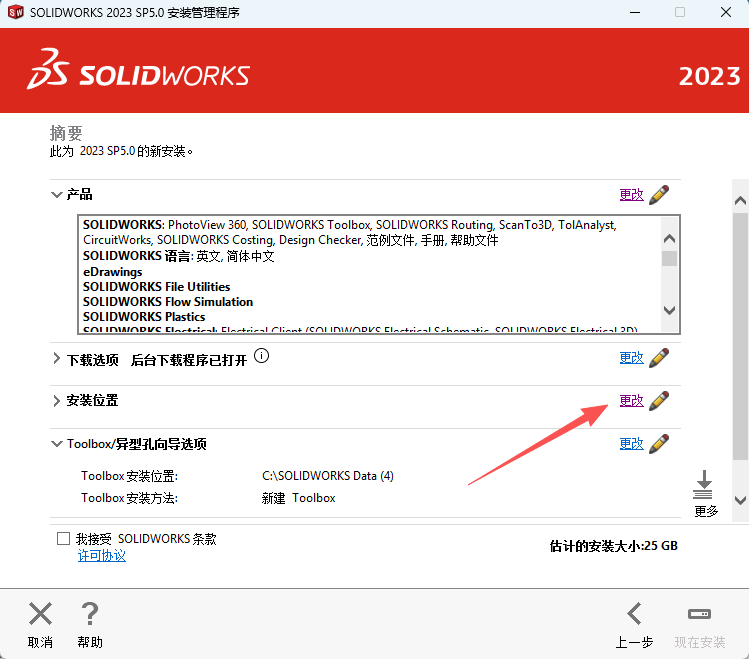Accept the SOLIDWORKS terms checkbox
Image resolution: width=749 pixels, height=659 pixels.
coord(63,539)
